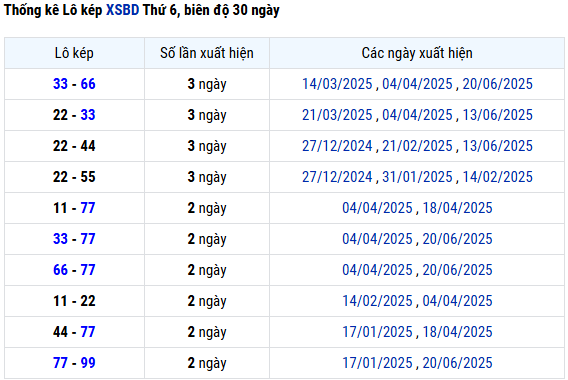Click blue number 99 in 77 - 99 row
The width and height of the screenshot is (568, 380).
click(x=88, y=363)
